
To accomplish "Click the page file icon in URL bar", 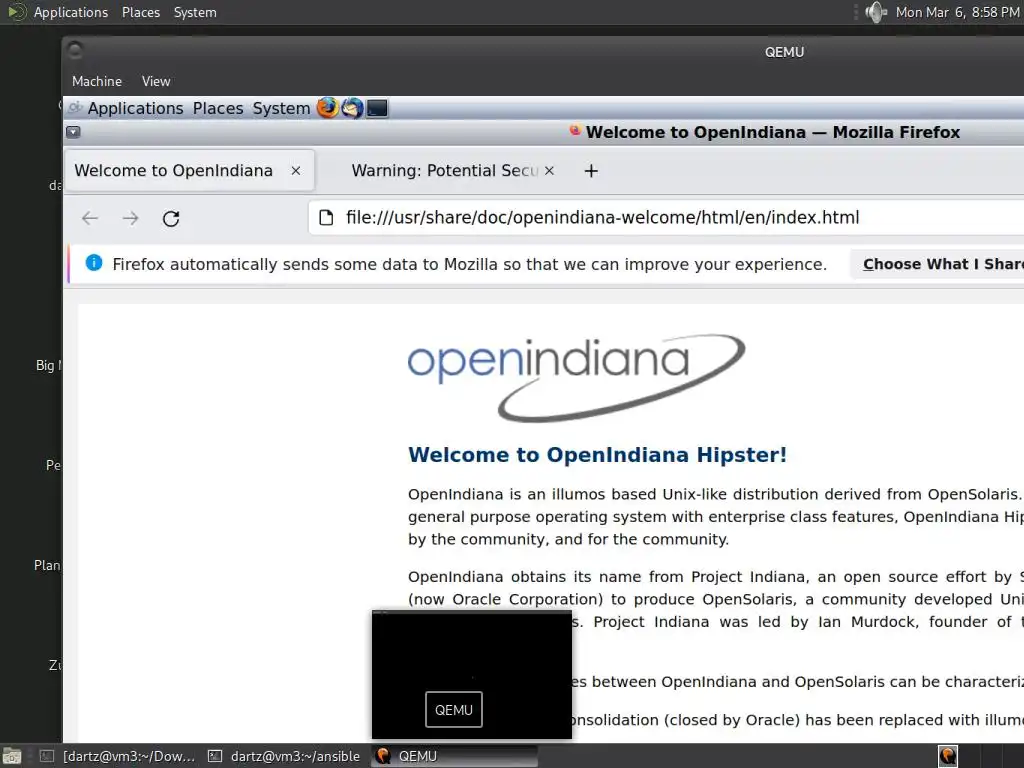I will 326,217.
